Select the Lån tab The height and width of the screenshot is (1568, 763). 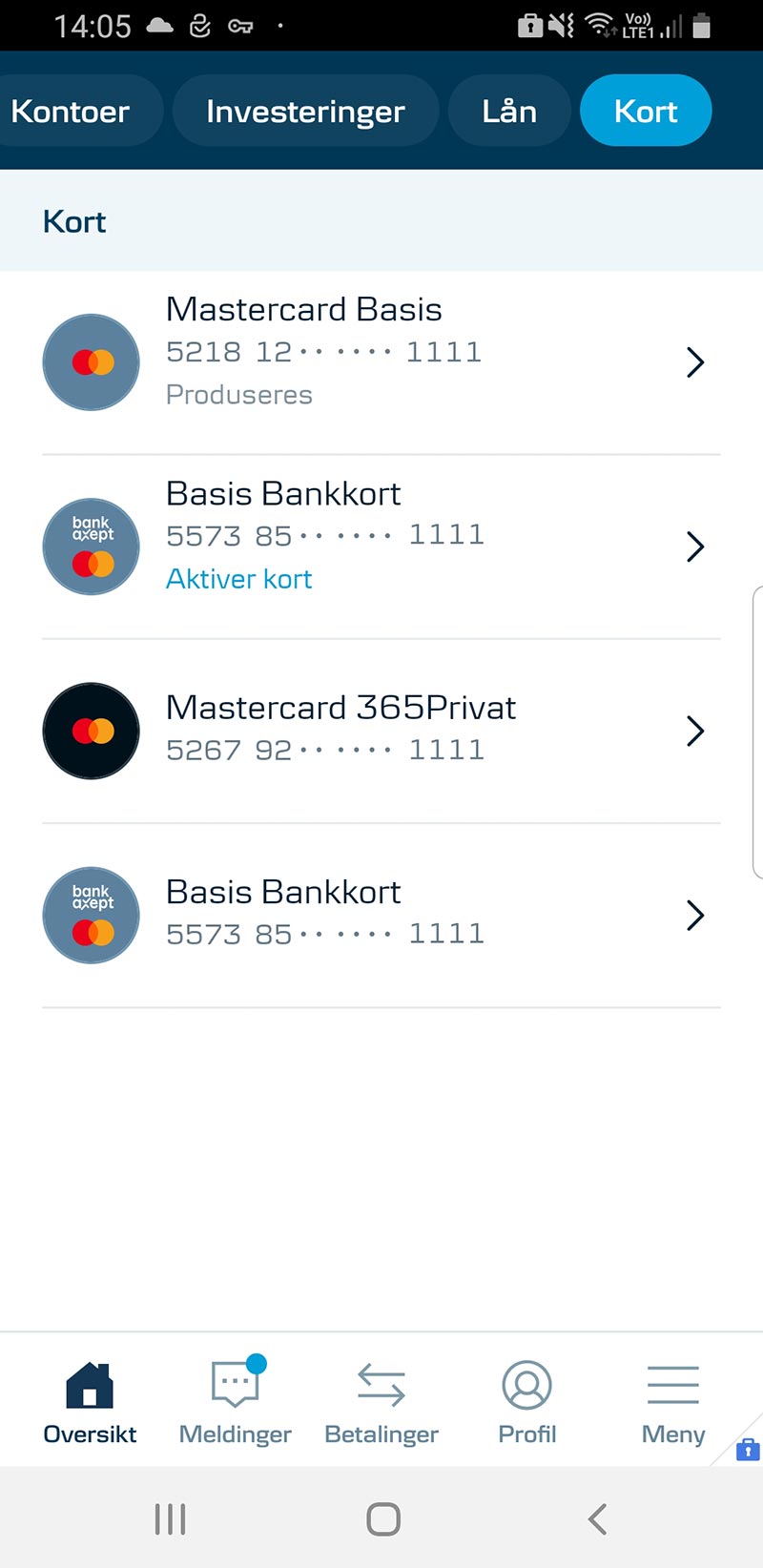(x=509, y=112)
